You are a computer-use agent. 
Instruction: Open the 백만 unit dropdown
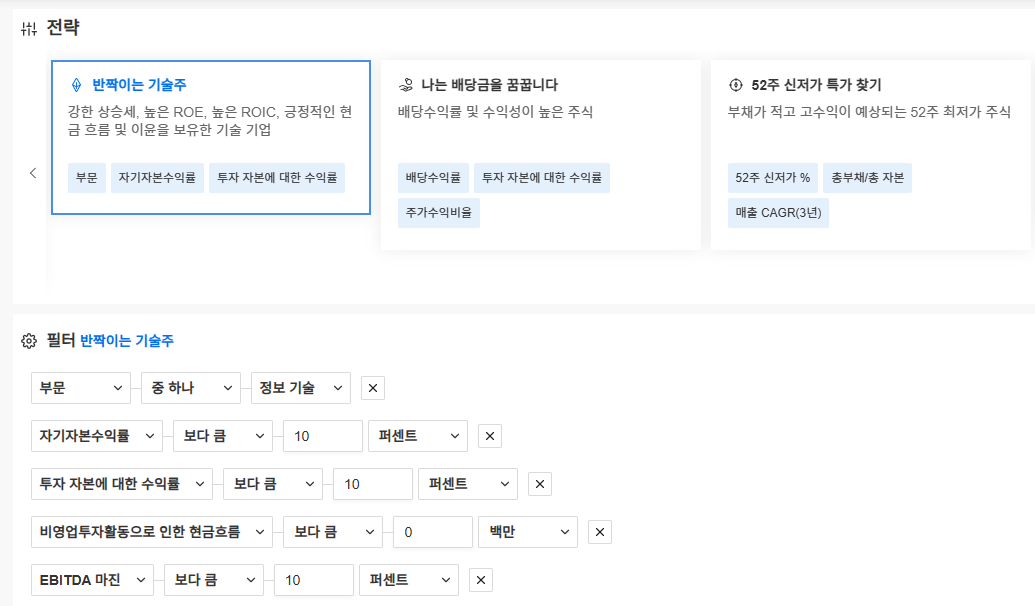coord(528,532)
